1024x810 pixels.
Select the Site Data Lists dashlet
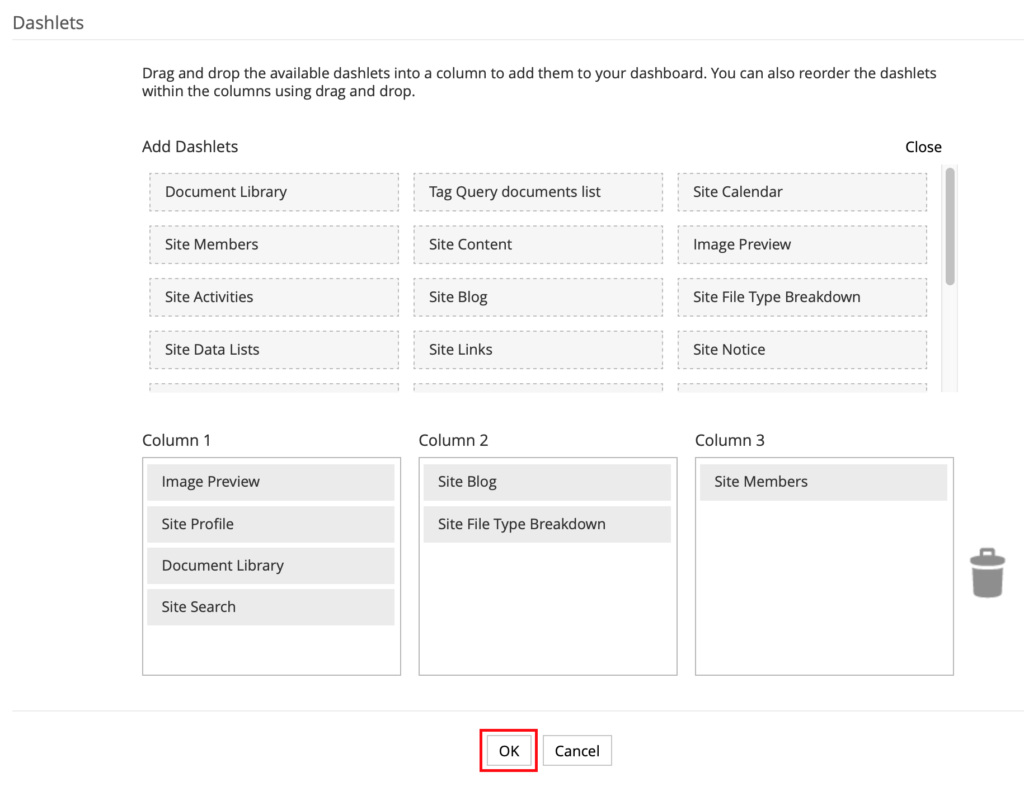(274, 350)
